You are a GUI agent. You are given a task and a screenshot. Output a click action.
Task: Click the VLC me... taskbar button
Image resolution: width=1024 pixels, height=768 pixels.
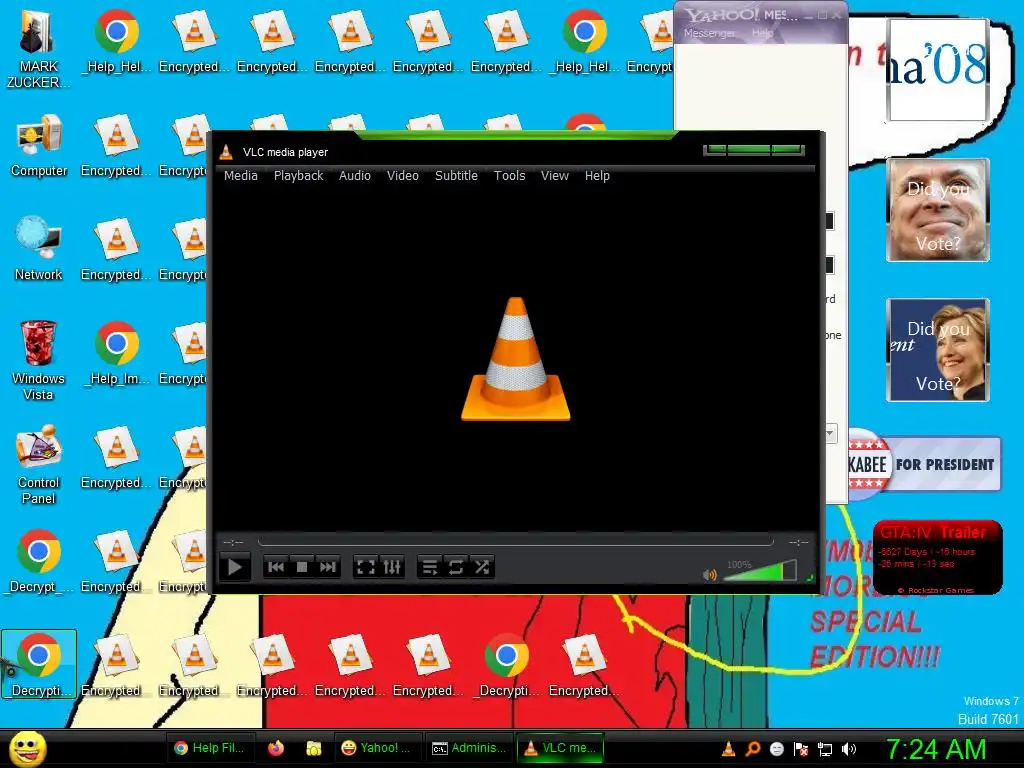point(560,748)
